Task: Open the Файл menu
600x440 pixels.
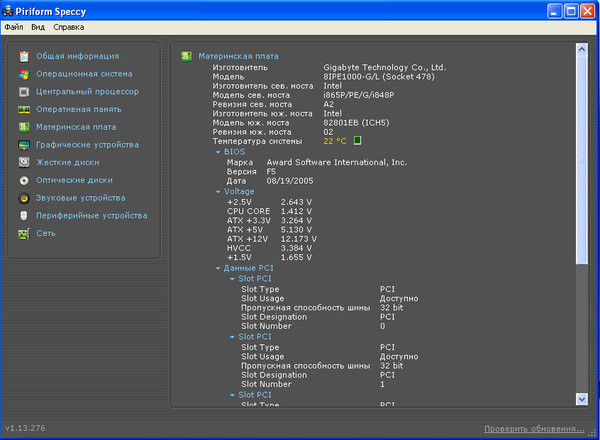Action: pos(14,27)
